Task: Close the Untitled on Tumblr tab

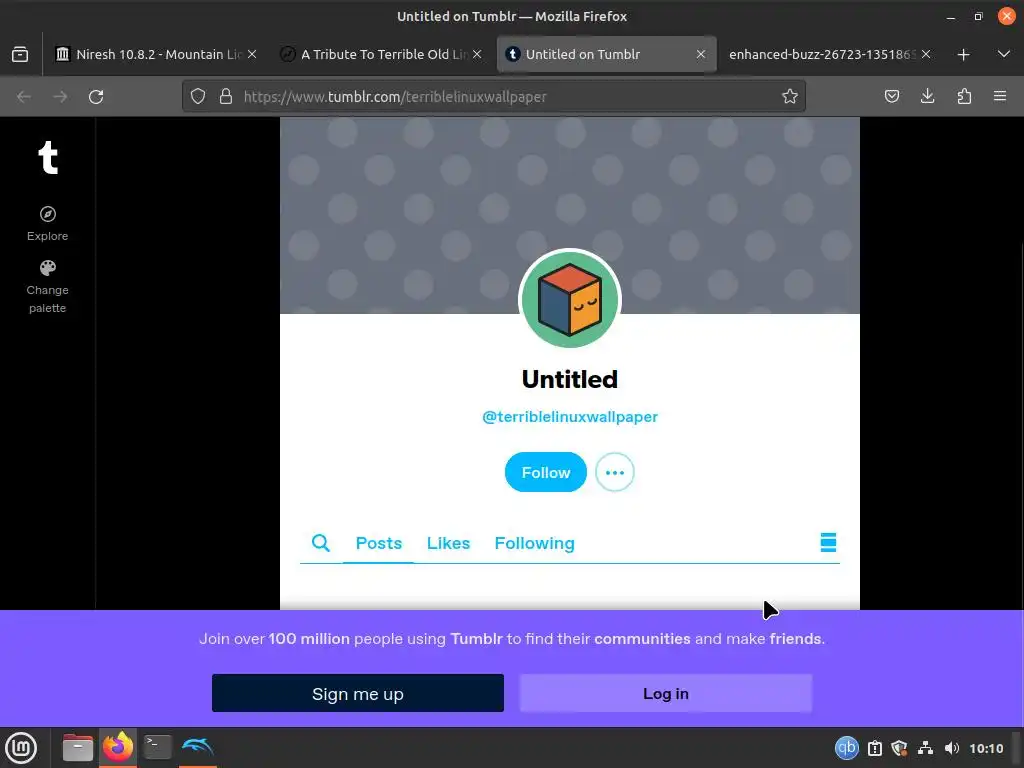Action: coord(701,54)
